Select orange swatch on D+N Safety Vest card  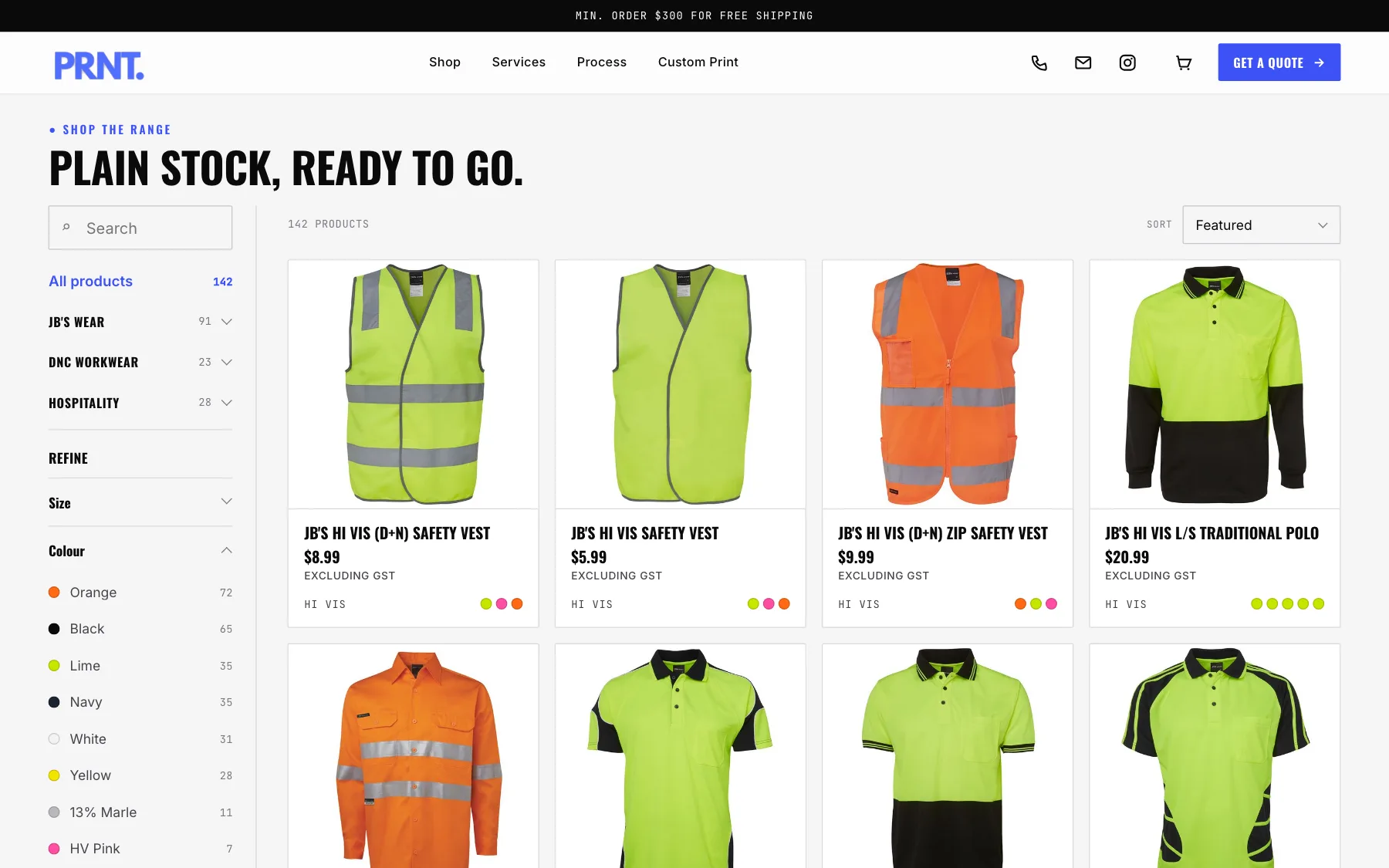click(x=517, y=604)
